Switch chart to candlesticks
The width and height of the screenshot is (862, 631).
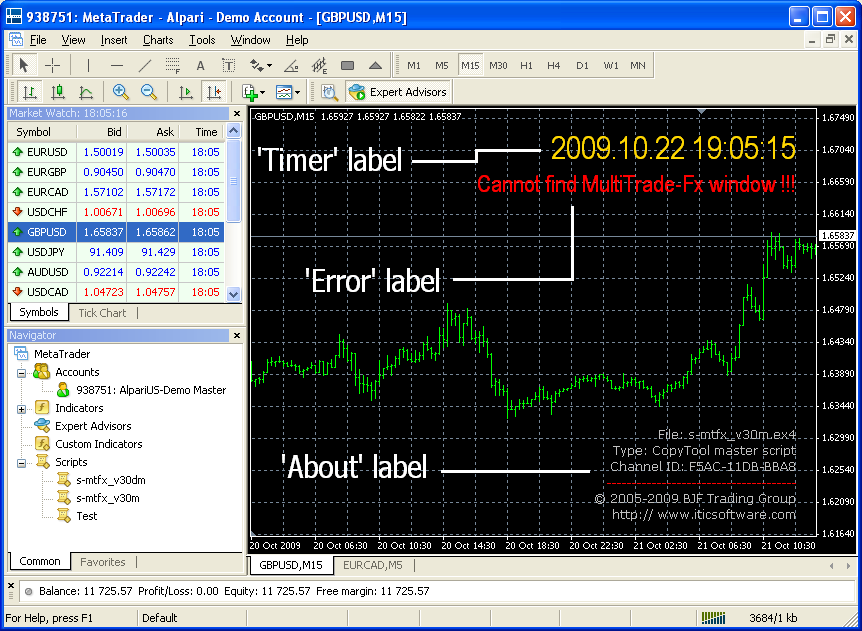coord(58,92)
